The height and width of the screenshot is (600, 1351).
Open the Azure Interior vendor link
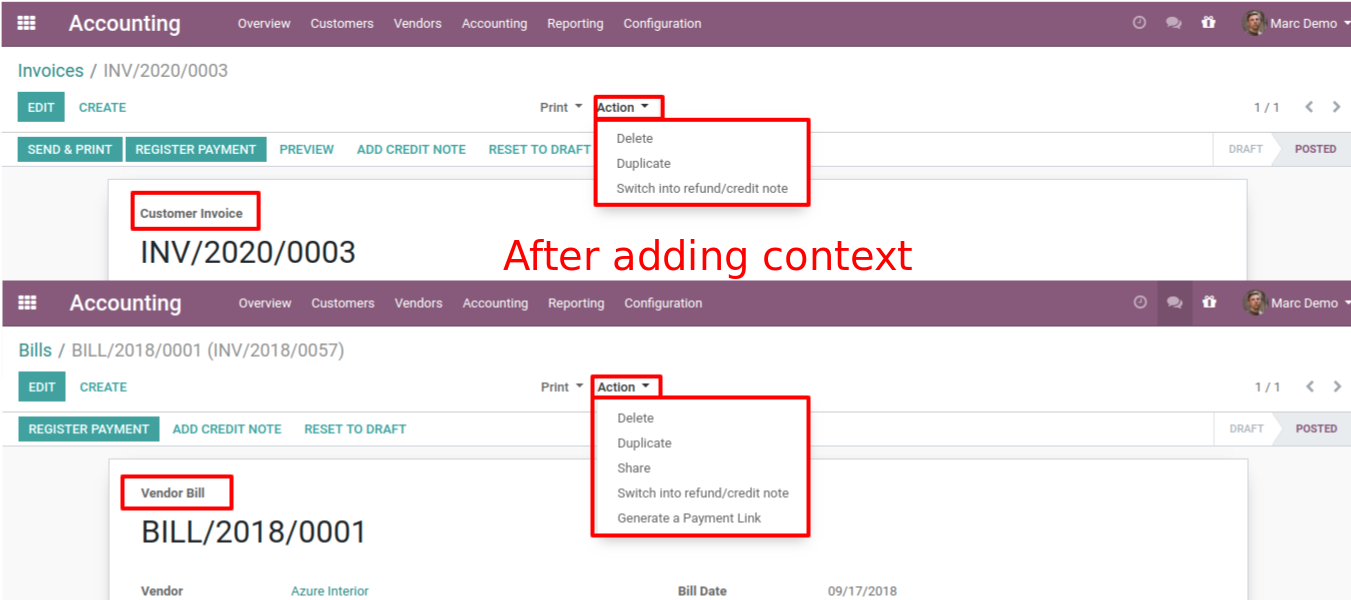point(330,591)
